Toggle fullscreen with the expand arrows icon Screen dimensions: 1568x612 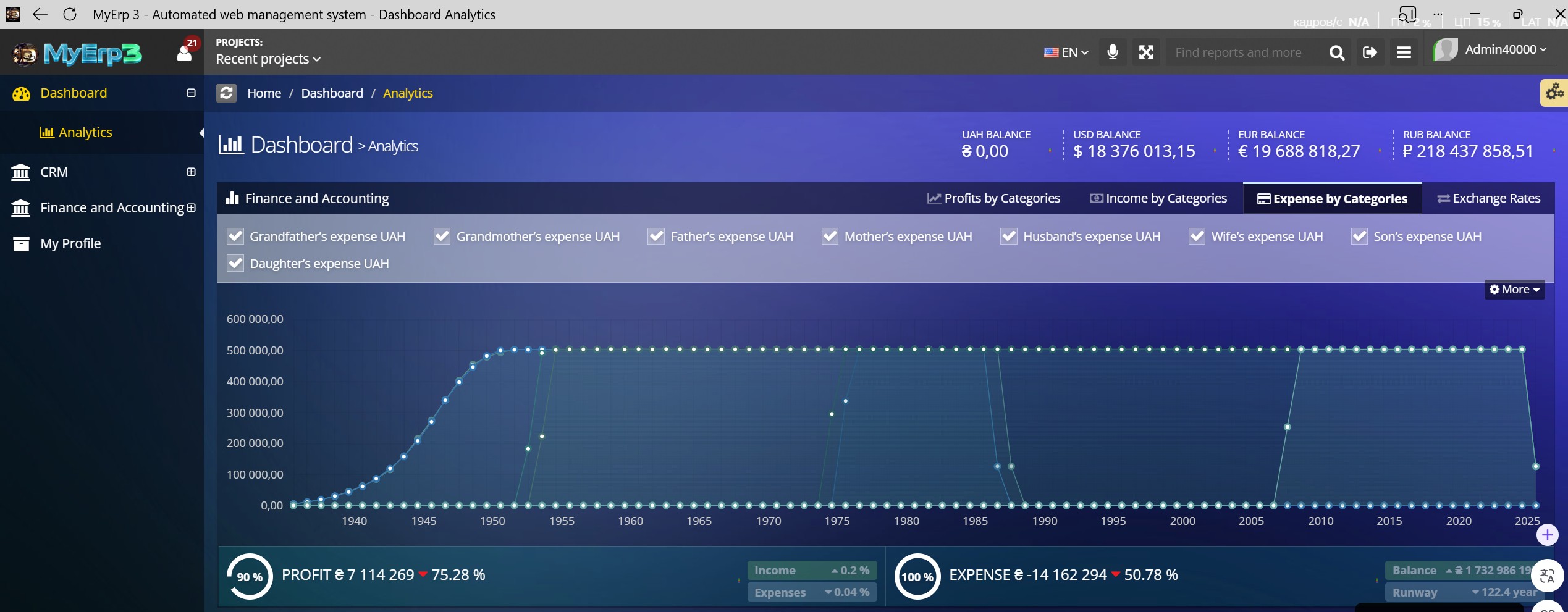pos(1147,52)
